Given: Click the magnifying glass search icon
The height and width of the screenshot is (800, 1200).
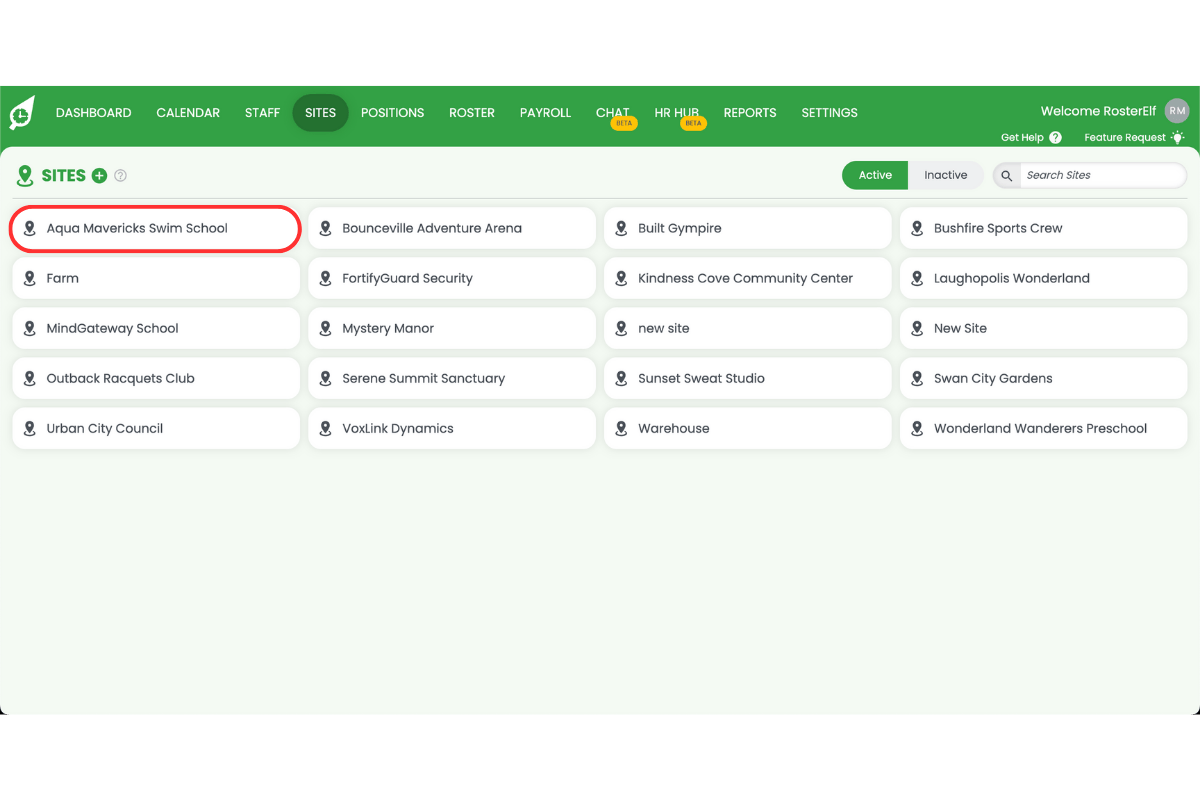Looking at the screenshot, I should tap(1007, 176).
